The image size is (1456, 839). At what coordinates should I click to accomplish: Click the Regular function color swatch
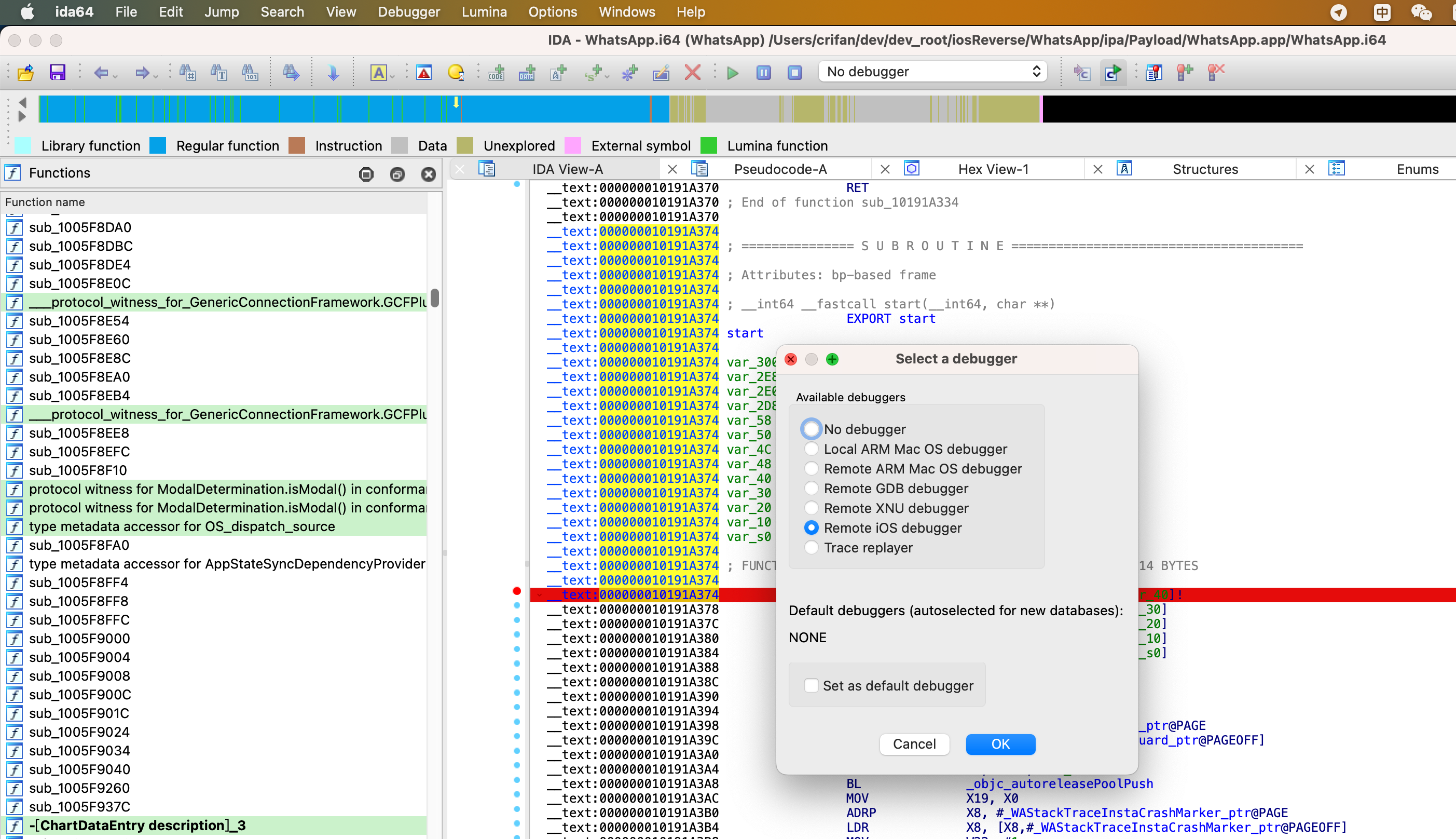coord(158,145)
